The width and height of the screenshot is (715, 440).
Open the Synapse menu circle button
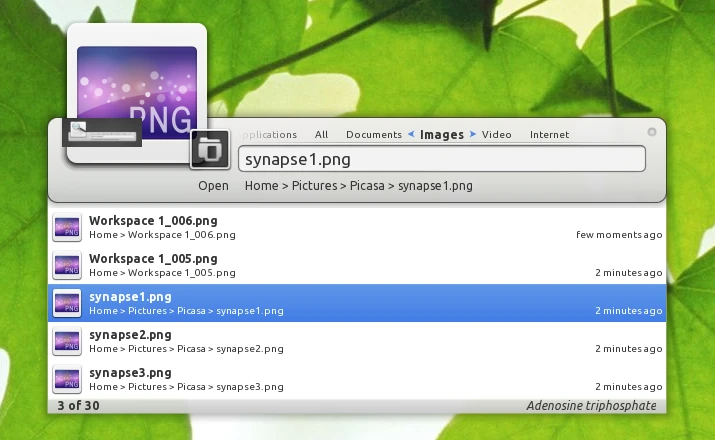pyautogui.click(x=652, y=132)
